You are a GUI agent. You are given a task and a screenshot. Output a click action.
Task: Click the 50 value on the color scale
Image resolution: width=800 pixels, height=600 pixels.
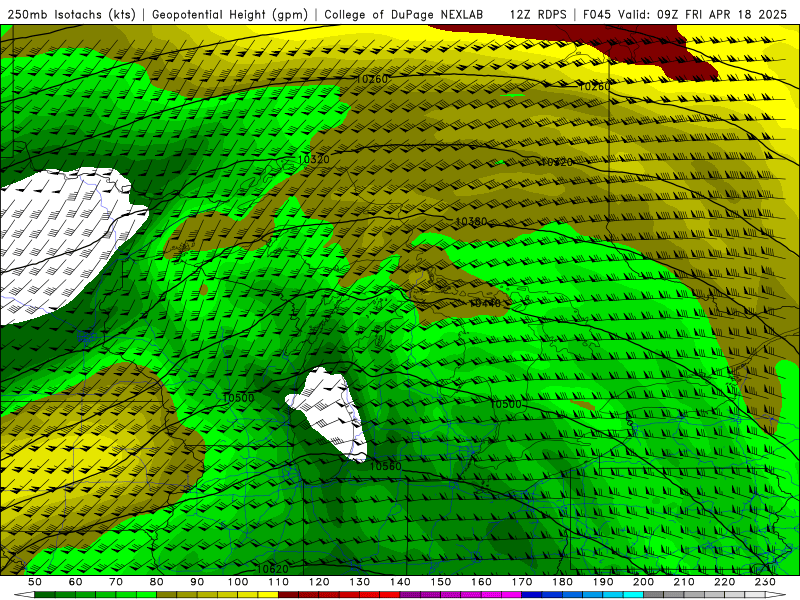pos(35,582)
